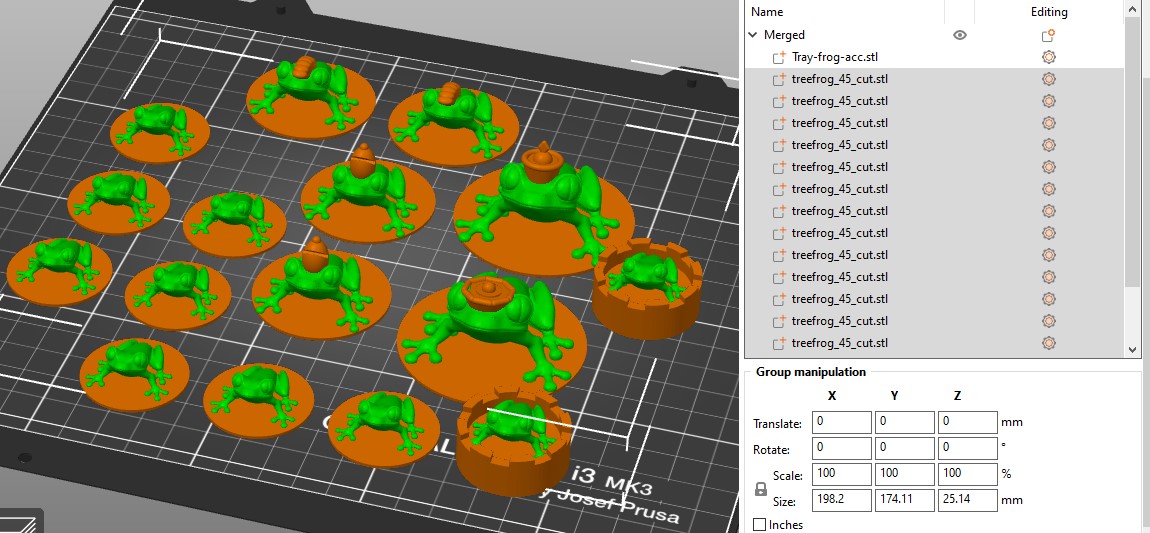Click the part icon beside Tray-frog-acc.stl
This screenshot has height=533, width=1150.
coord(779,57)
